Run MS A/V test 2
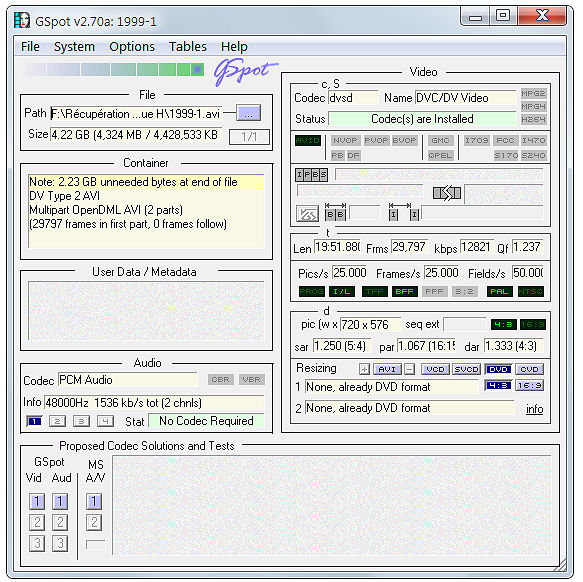 click(x=94, y=522)
